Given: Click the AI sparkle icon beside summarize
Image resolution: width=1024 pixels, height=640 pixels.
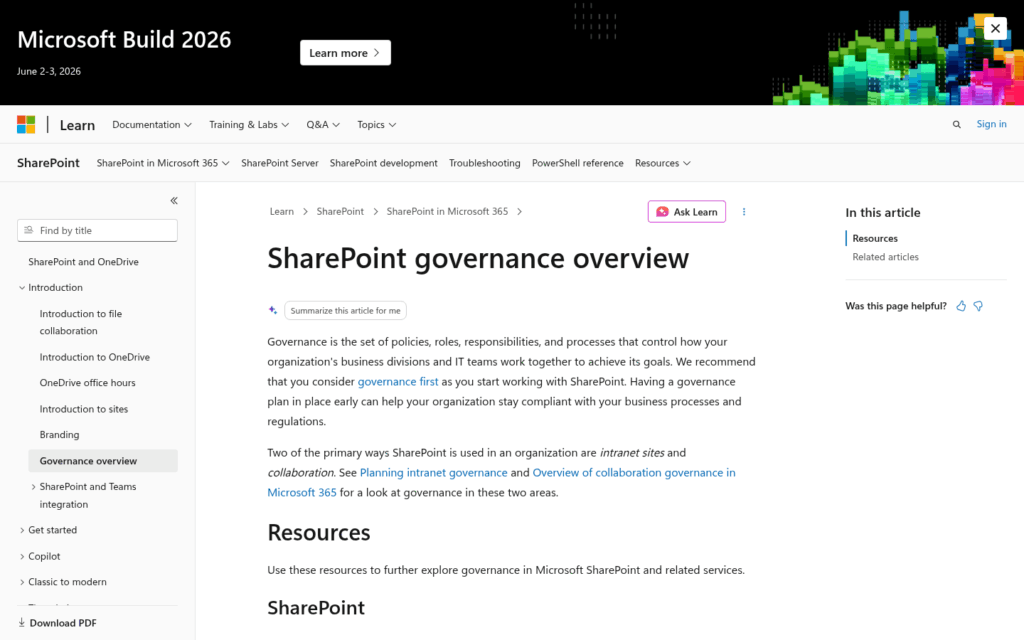Looking at the screenshot, I should [x=273, y=310].
